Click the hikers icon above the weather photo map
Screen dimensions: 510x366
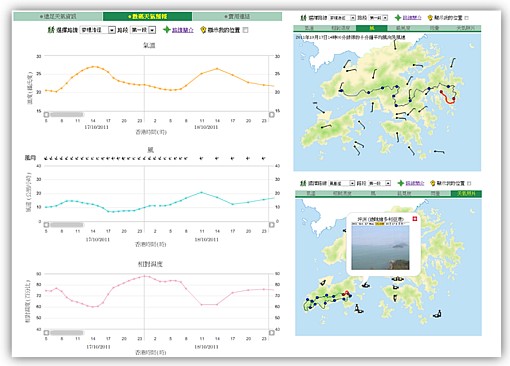(303, 183)
